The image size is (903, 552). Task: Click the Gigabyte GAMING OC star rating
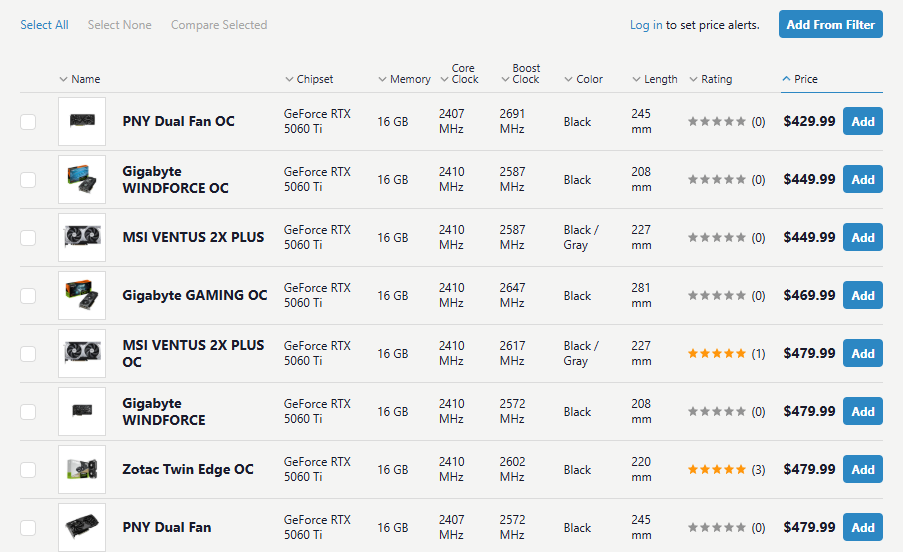point(716,295)
